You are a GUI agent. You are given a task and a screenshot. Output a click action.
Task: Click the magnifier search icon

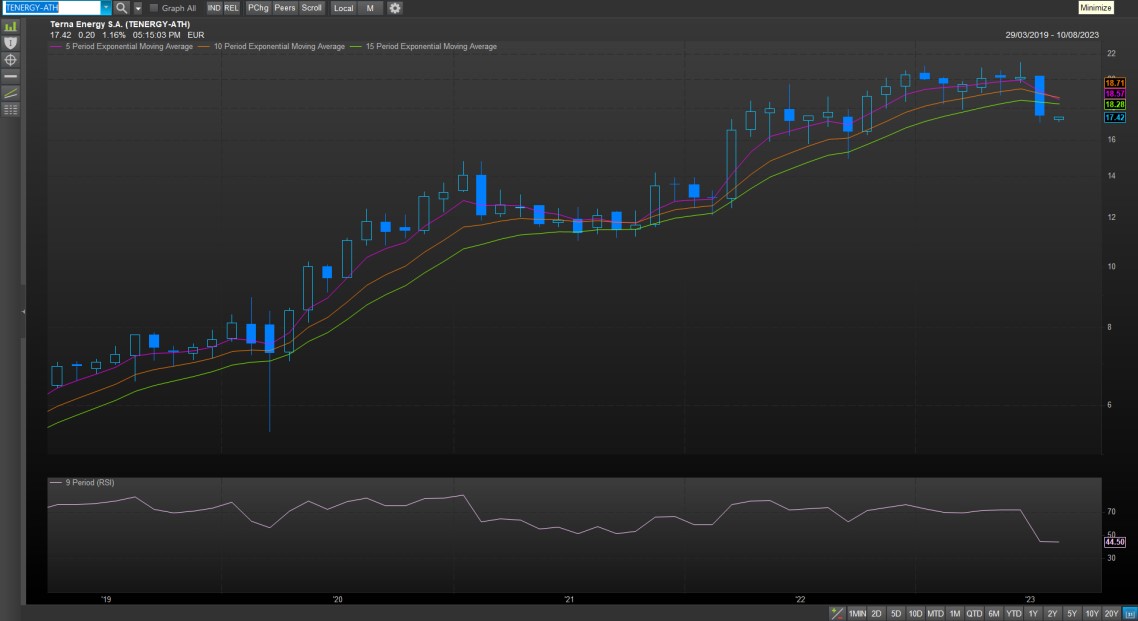[x=122, y=8]
